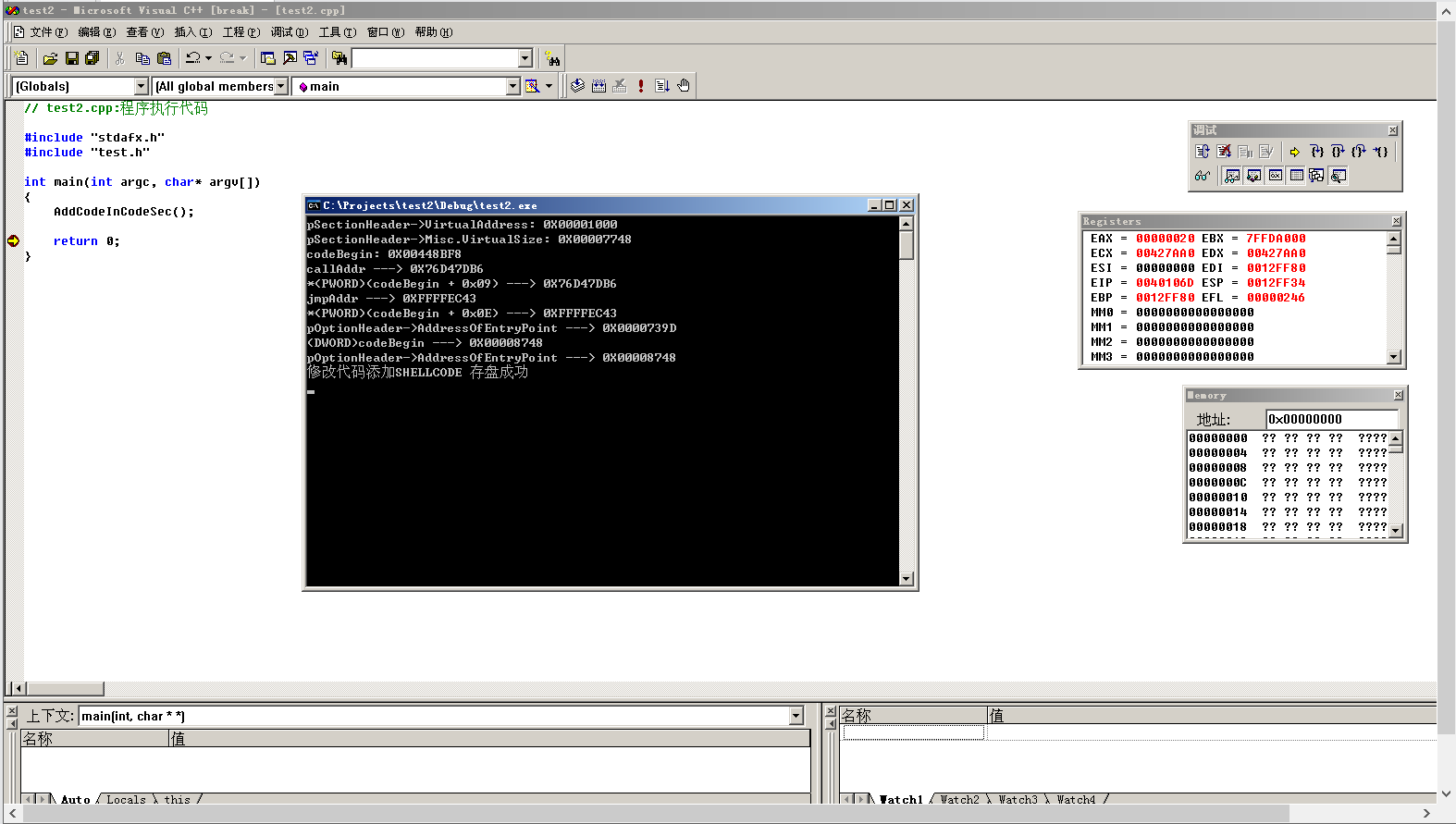Undo the last edit via toolbar

(192, 58)
